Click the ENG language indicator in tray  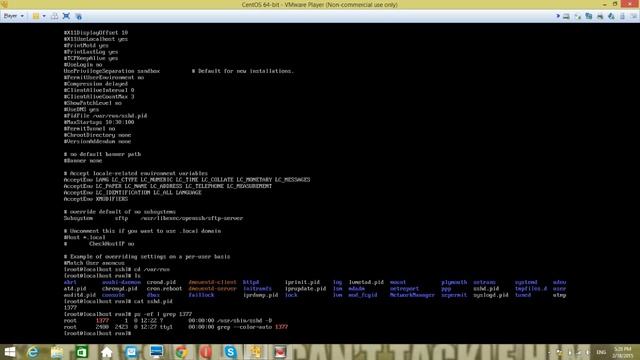601,352
